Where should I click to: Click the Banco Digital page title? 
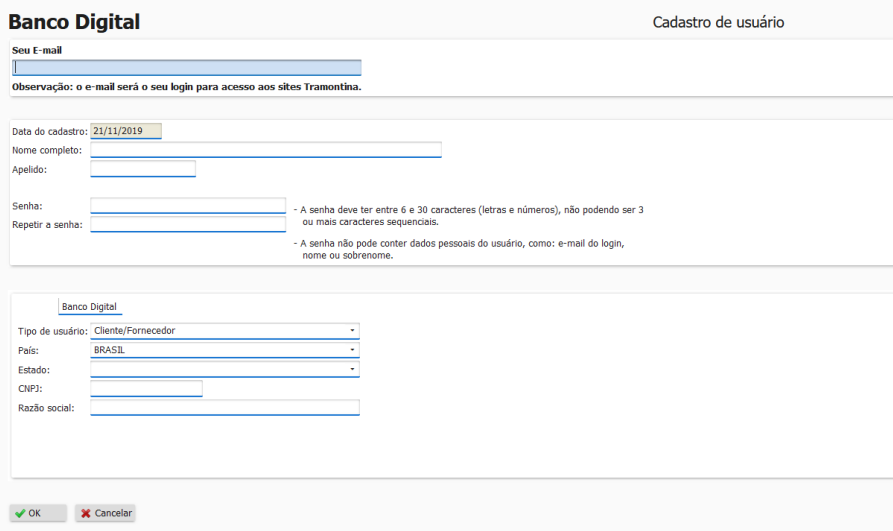point(74,22)
